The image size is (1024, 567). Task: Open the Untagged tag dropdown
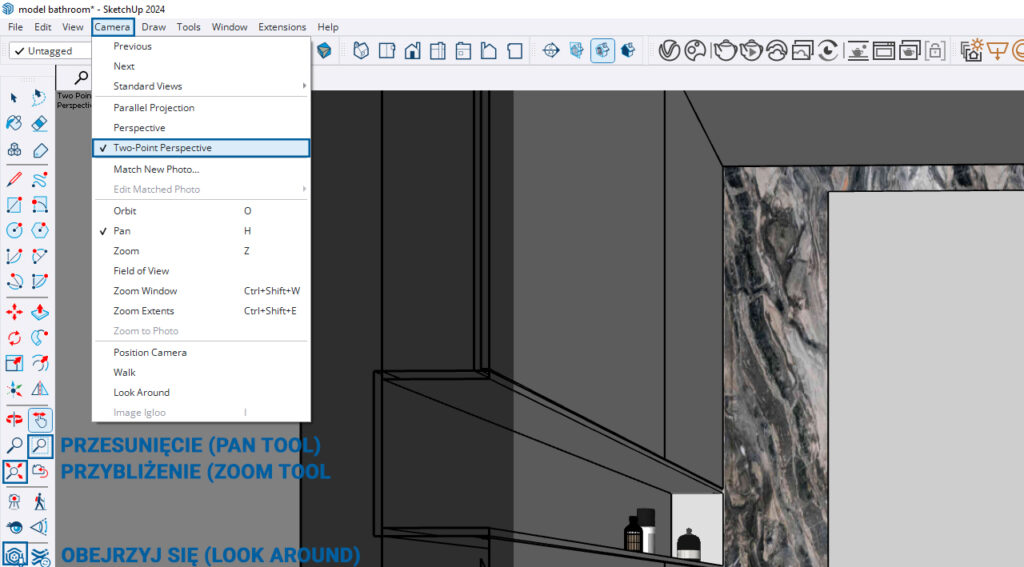[x=50, y=51]
